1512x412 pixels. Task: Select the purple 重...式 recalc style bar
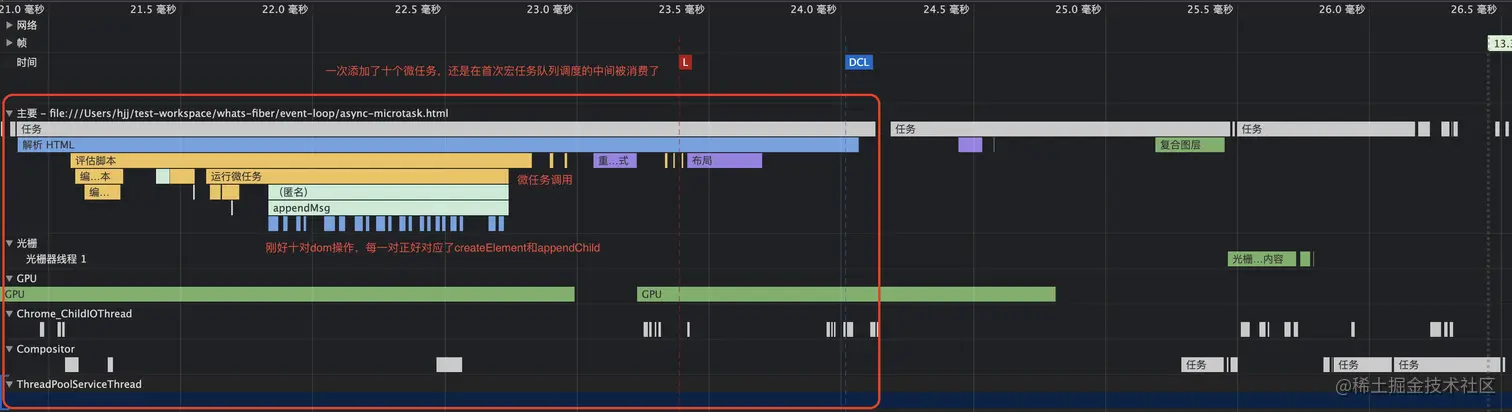[x=615, y=160]
